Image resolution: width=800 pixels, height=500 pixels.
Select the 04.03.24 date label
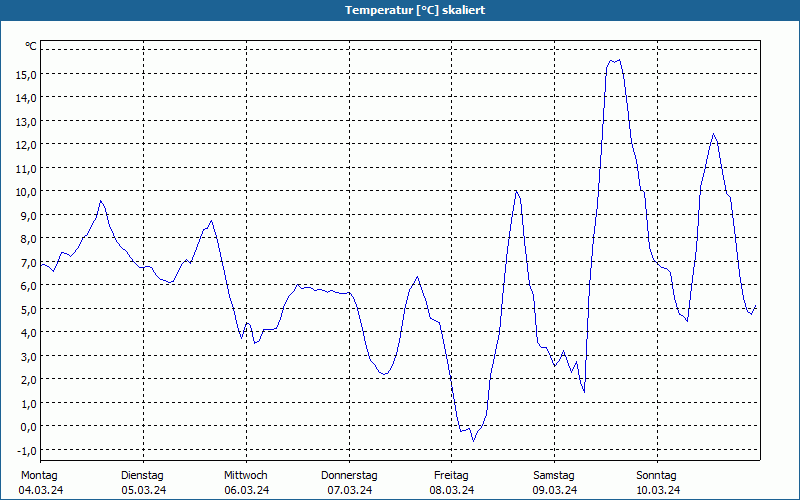[41, 490]
